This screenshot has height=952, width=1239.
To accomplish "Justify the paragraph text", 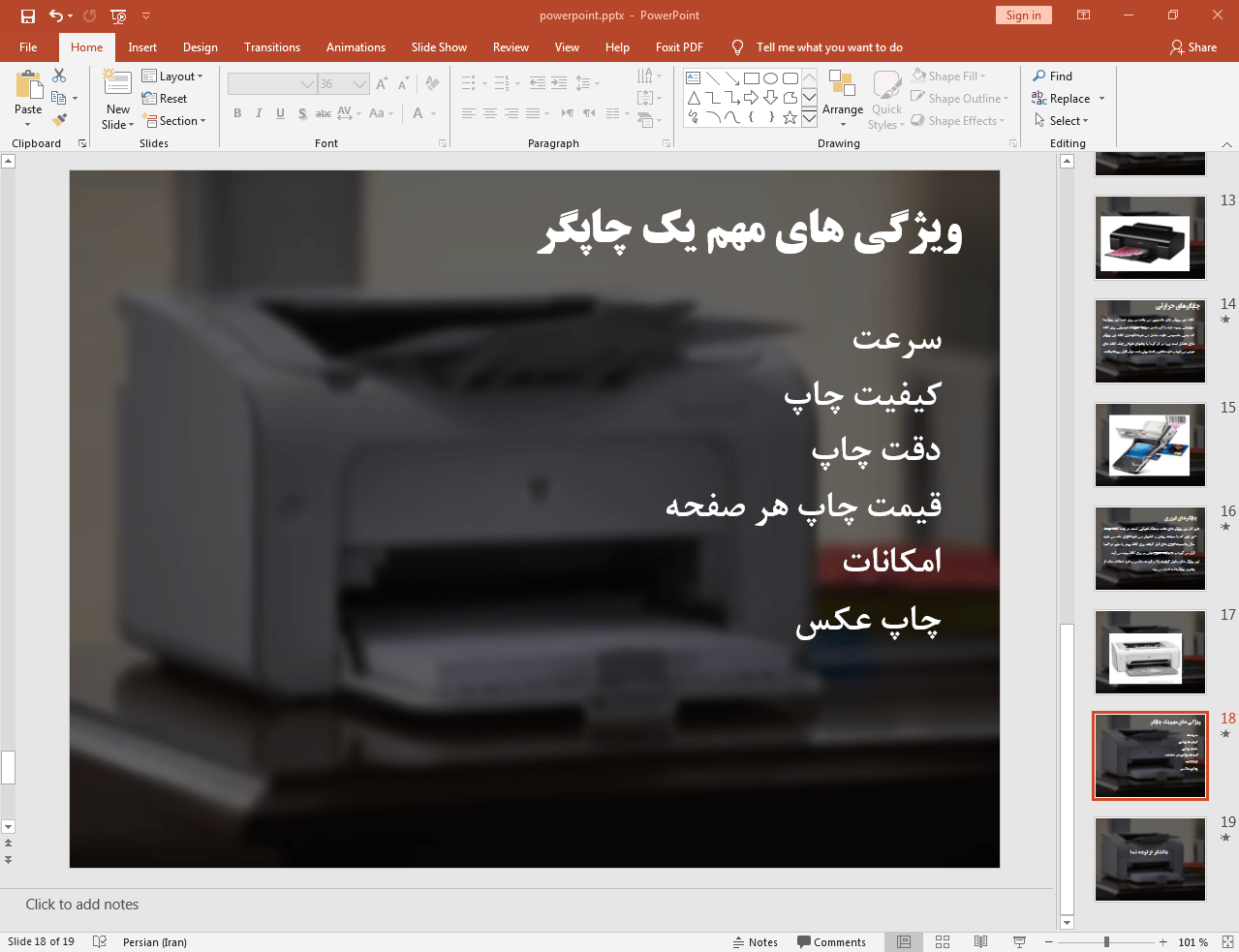I will coord(533,113).
